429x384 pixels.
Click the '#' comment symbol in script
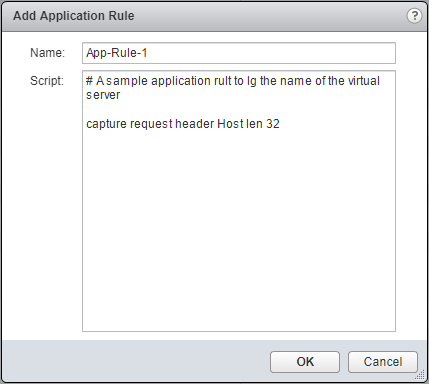coord(89,81)
